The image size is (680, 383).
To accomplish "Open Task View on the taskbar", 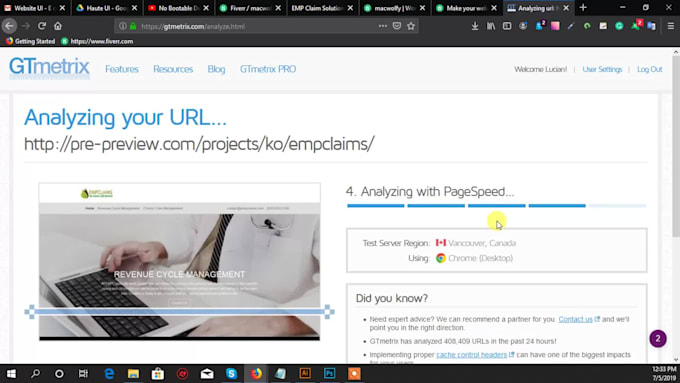I will pyautogui.click(x=83, y=373).
